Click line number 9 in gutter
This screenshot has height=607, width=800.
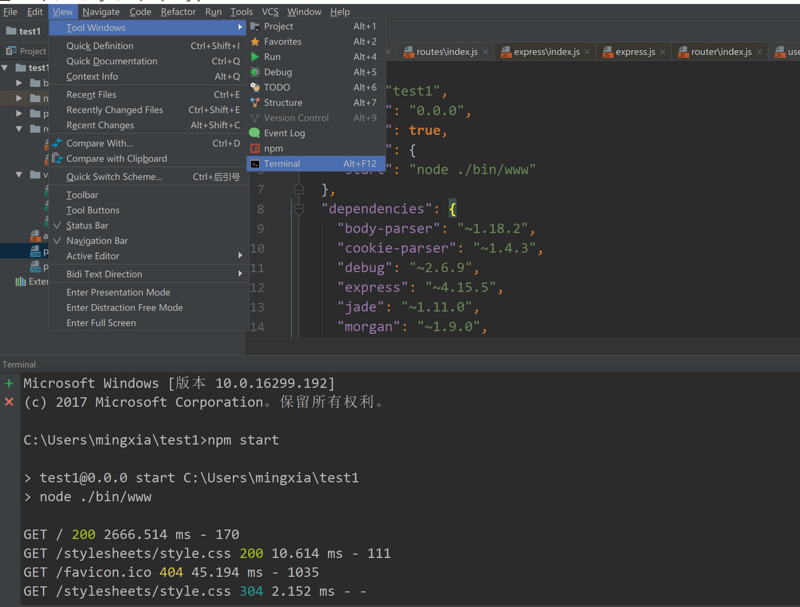pyautogui.click(x=260, y=229)
